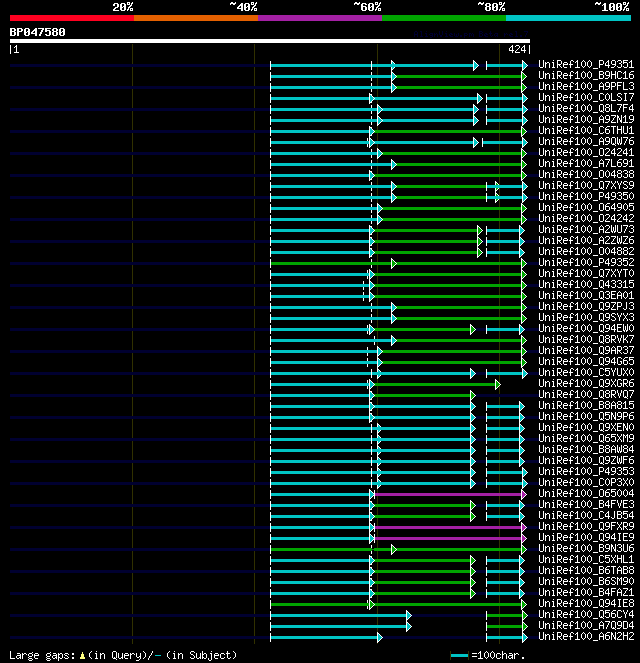This screenshot has height=663, width=640.
Task: Click the UniRef100_O24241 label
Action: pyautogui.click(x=586, y=152)
